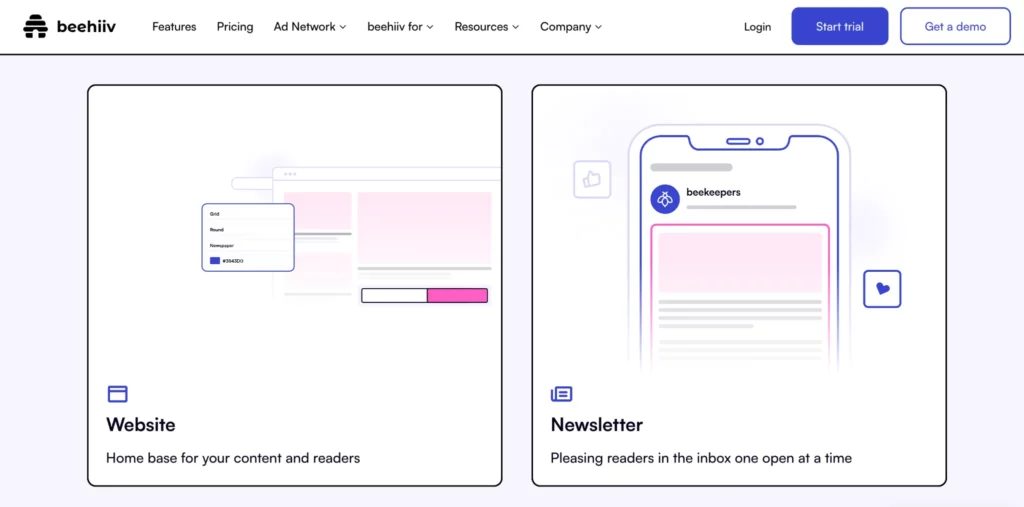Click the Newsletter card heading

point(597,425)
